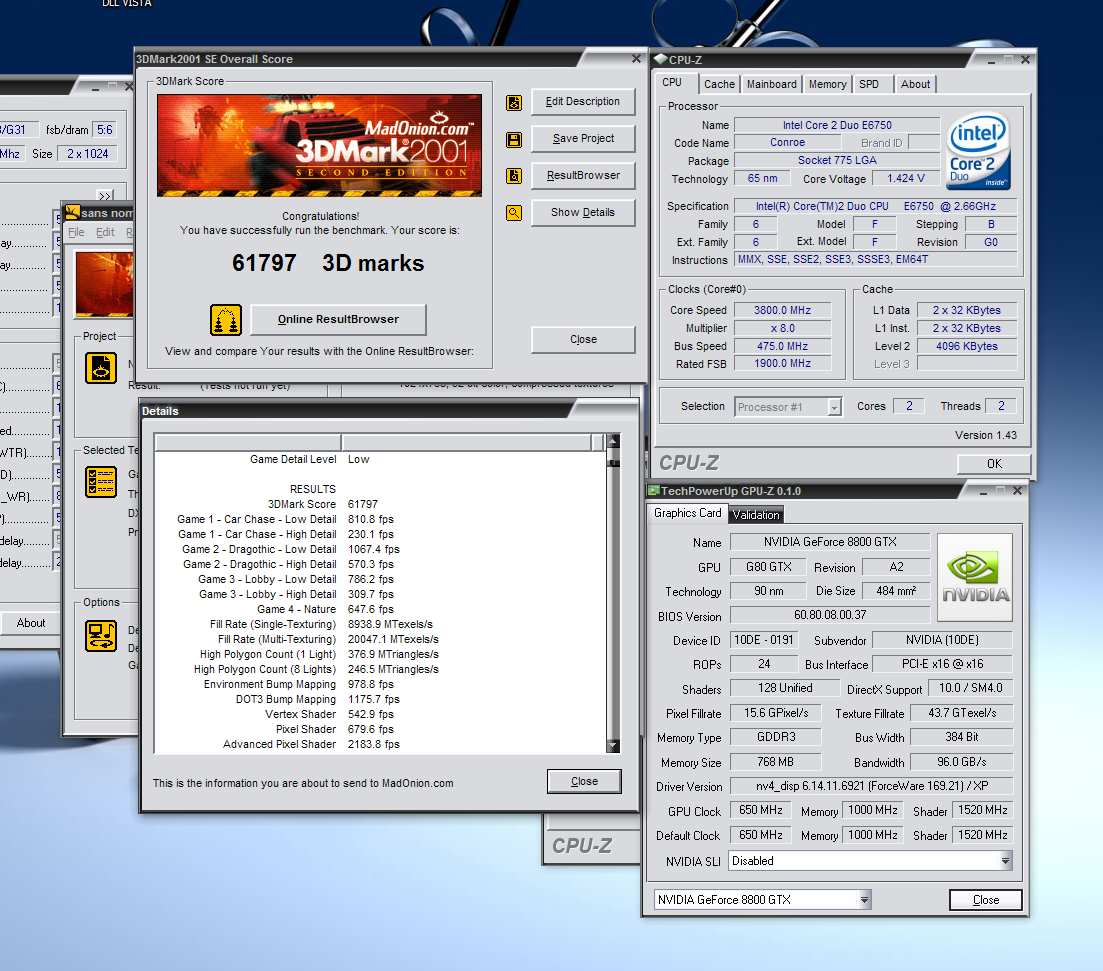This screenshot has width=1103, height=971.
Task: Click the 3DMark app icon in sans nom title bar
Action: pos(72,212)
